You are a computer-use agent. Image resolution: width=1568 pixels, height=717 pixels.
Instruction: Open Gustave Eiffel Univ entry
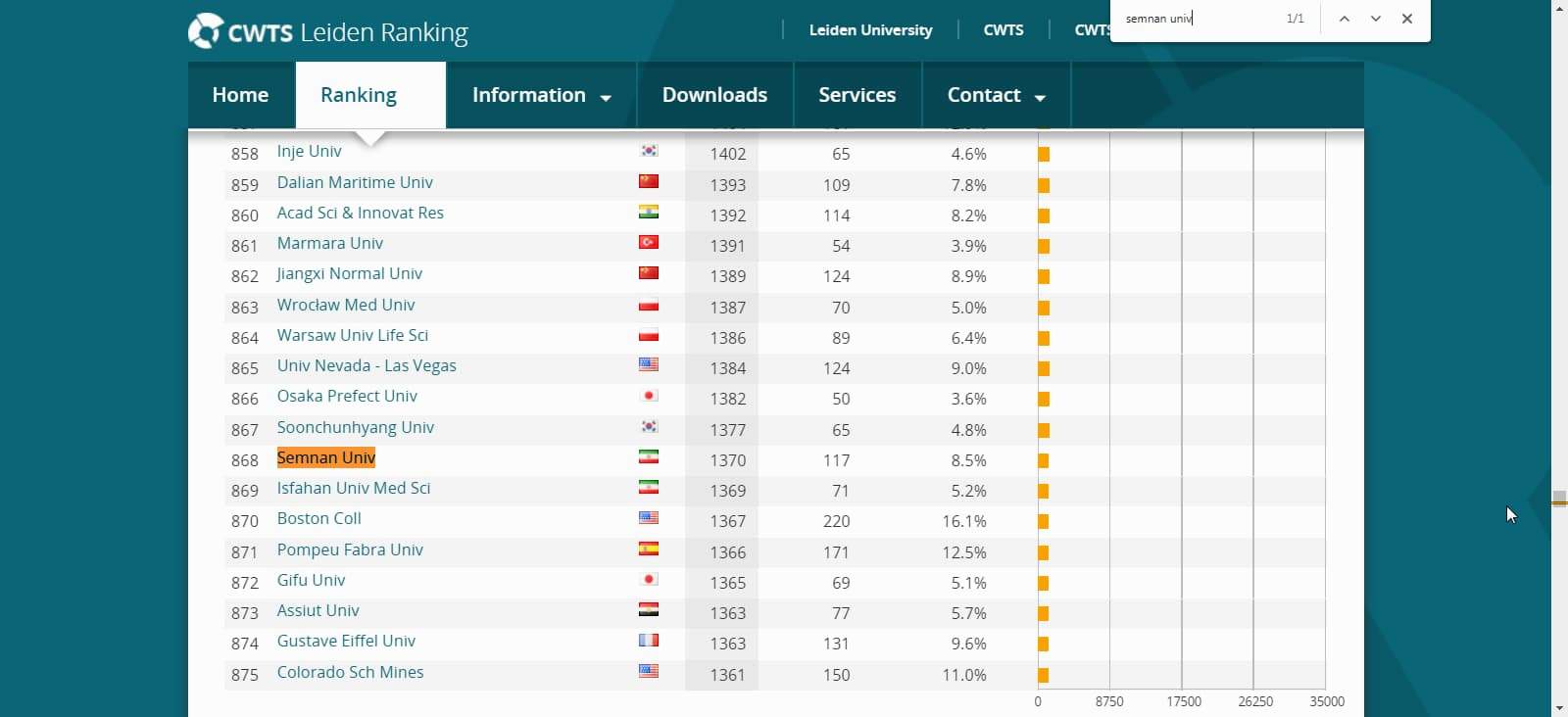pyautogui.click(x=346, y=641)
